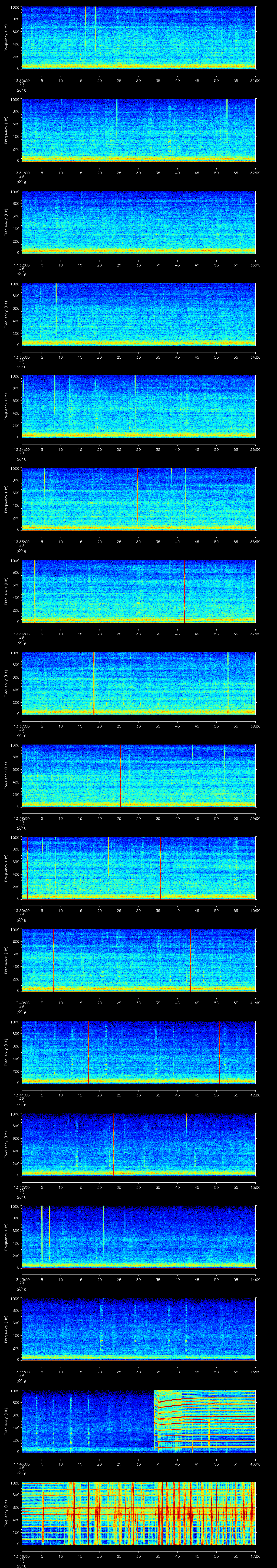Click the 13:34:00 start time label
The width and height of the screenshot is (277, 1568).
click(22, 449)
